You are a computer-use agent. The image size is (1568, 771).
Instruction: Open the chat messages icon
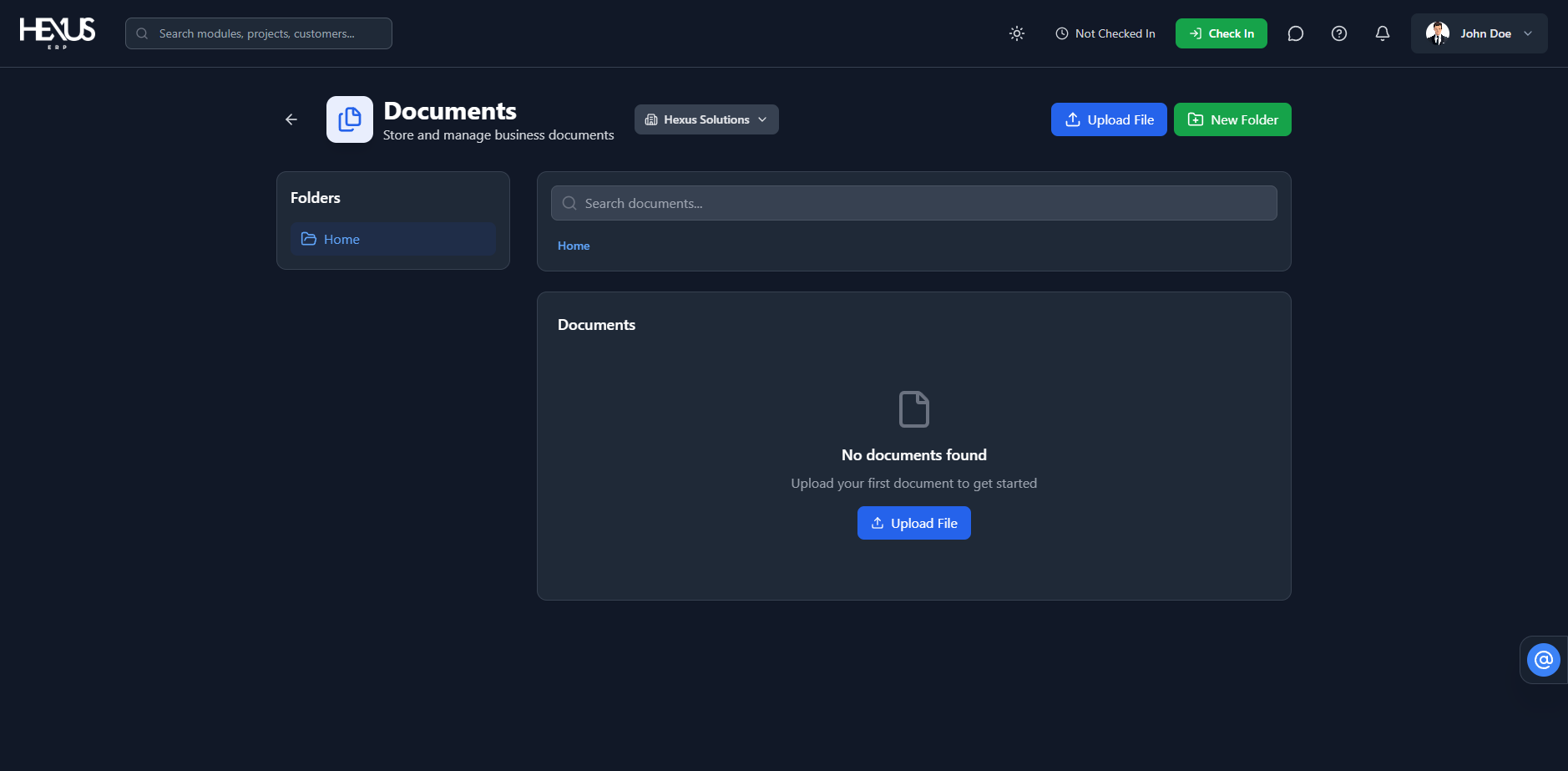[x=1296, y=33]
